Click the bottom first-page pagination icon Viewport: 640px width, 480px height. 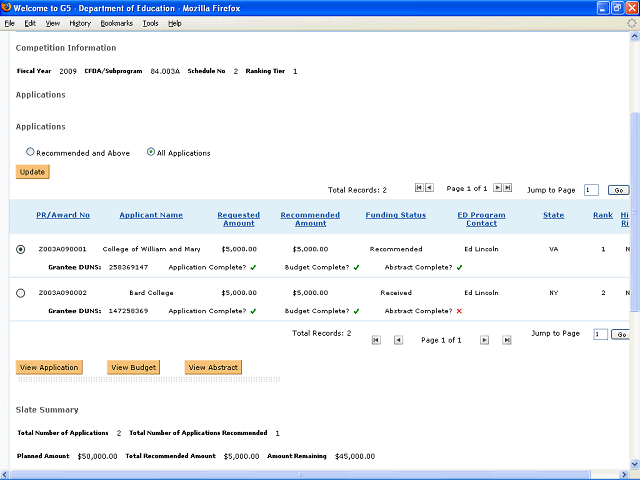pyautogui.click(x=376, y=340)
